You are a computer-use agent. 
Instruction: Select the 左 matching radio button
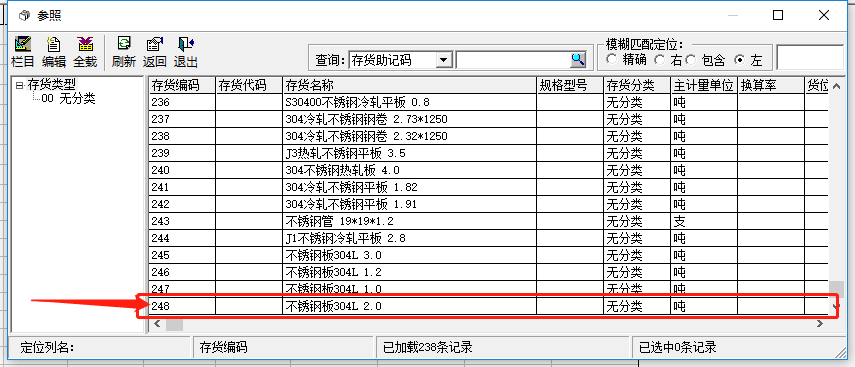click(x=739, y=59)
